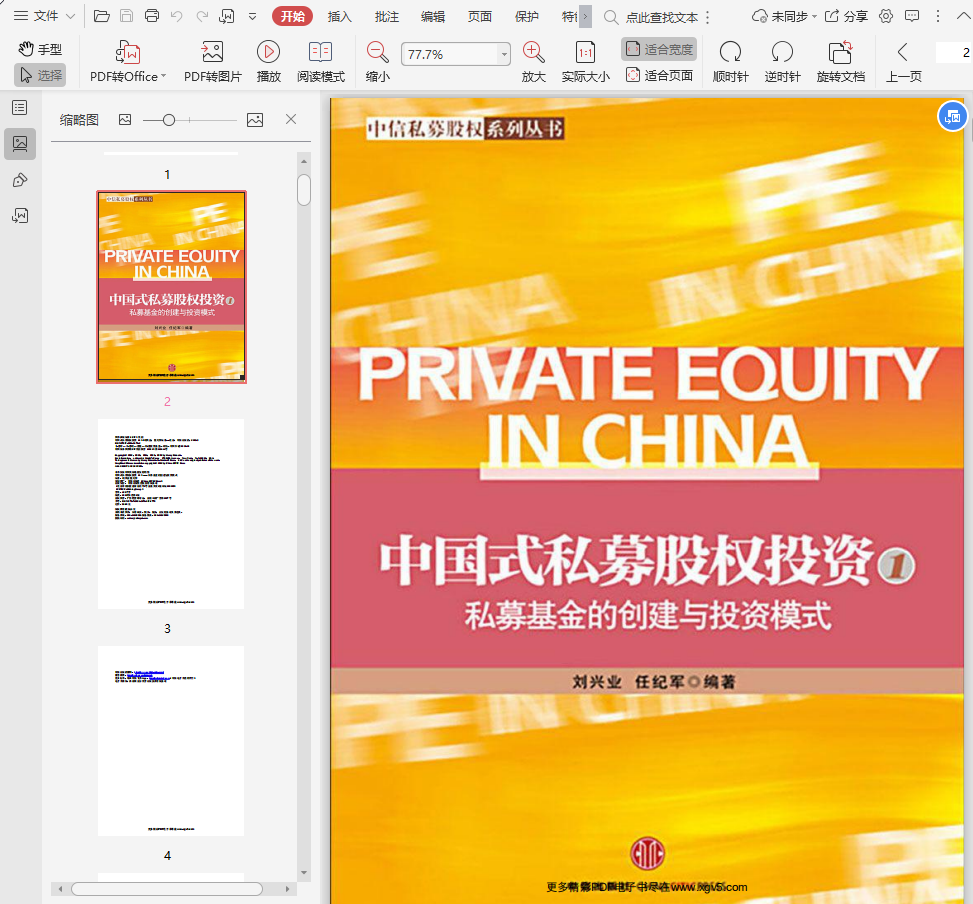Rotate page 逆时针 counterclockwise
This screenshot has height=904, width=973.
pos(782,61)
